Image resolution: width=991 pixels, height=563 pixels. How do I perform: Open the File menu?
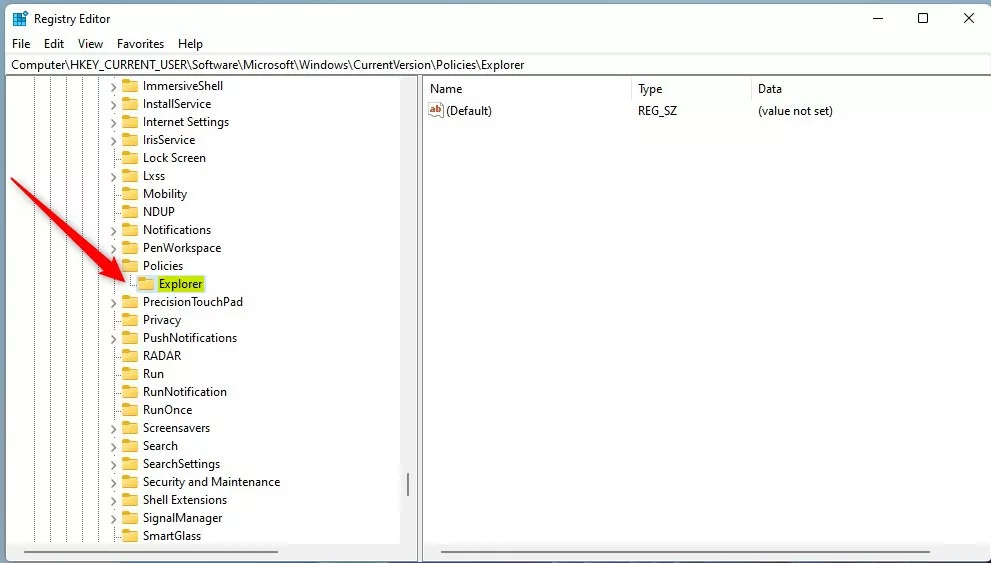[x=21, y=44]
